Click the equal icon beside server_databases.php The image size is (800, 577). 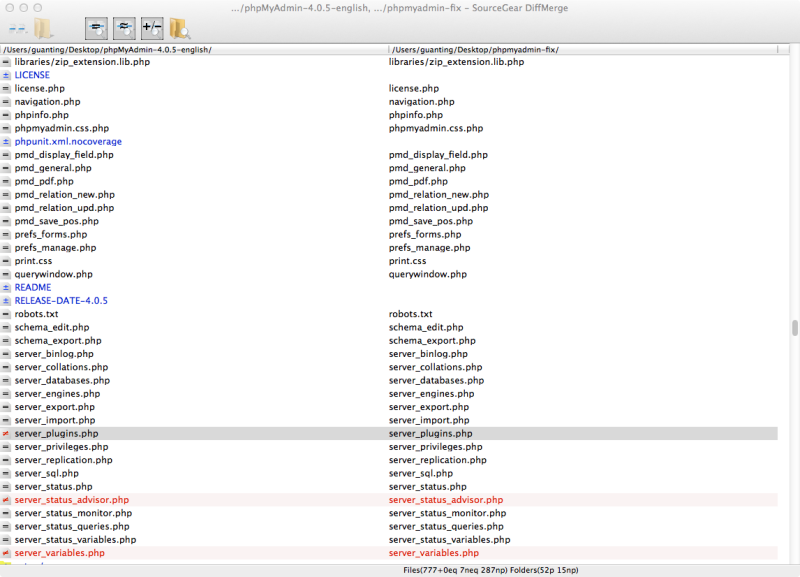6,380
